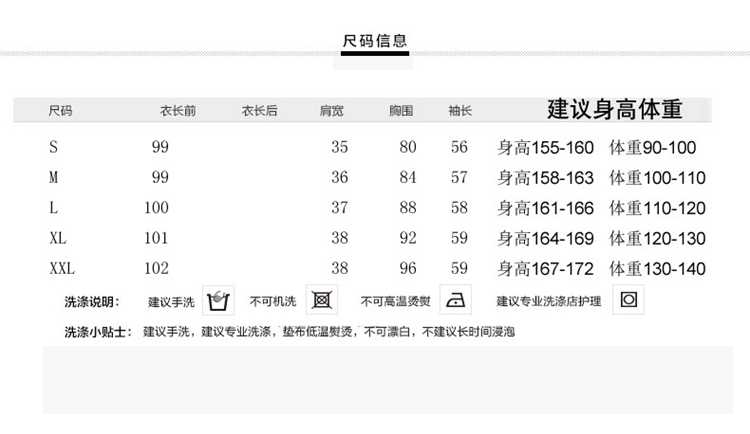The image size is (750, 434).
Task: Click sleeve length value 58
Action: coord(459,208)
